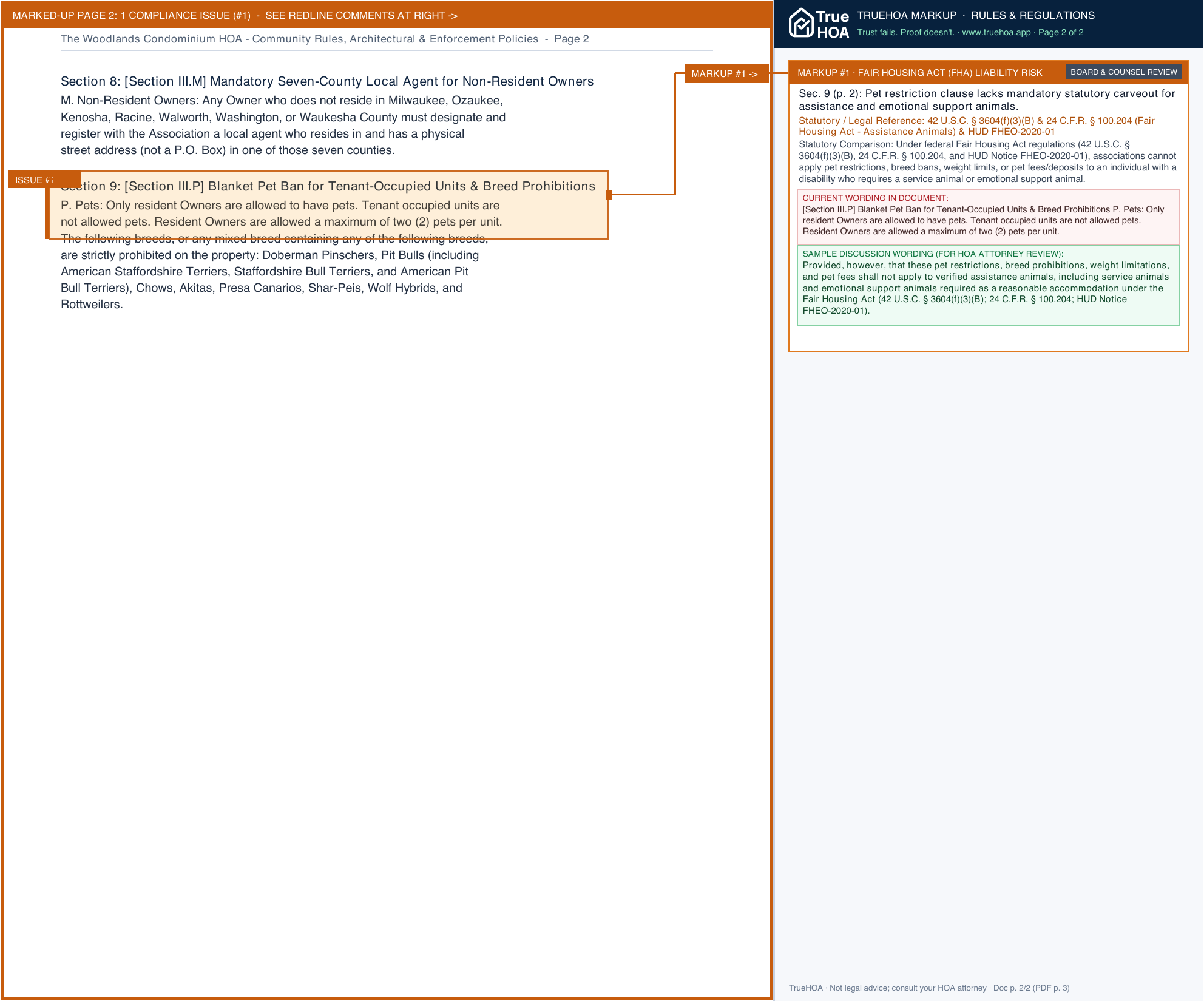
Task: Click the Woodlands Condominium HOA page header
Action: [x=325, y=39]
